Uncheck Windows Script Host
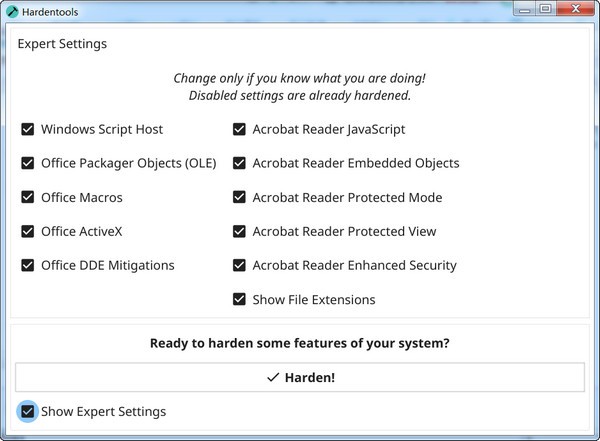Screen dimensions: 600x441 pyautogui.click(x=28, y=129)
